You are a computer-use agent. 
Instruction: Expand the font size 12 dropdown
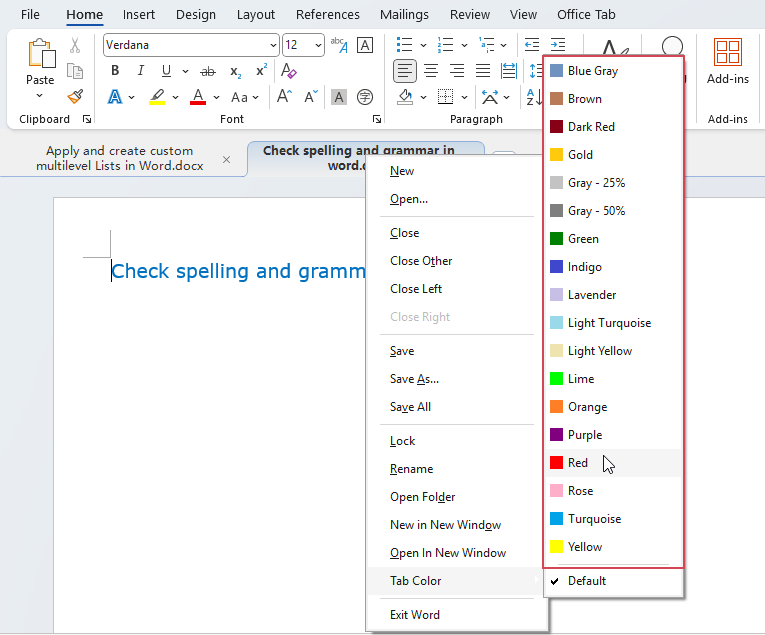tap(318, 45)
